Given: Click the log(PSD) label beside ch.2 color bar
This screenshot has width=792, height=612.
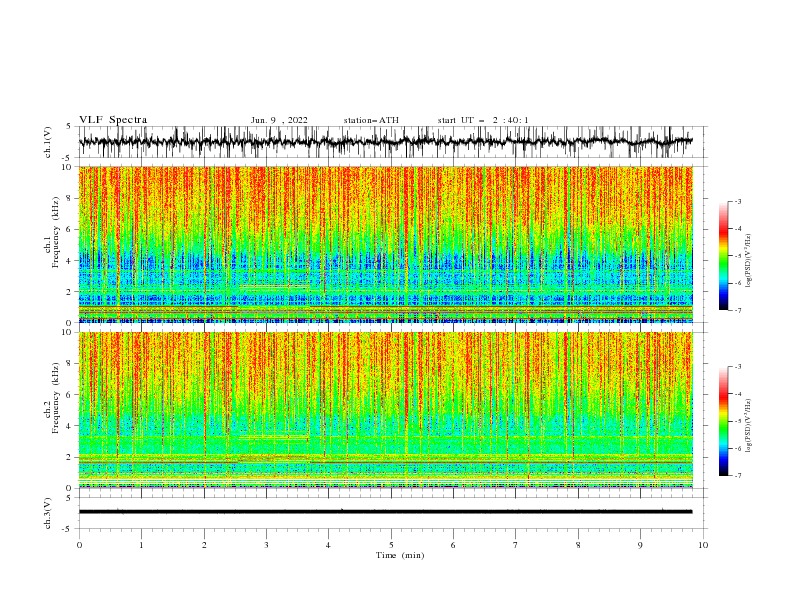Looking at the screenshot, I should pos(750,425).
